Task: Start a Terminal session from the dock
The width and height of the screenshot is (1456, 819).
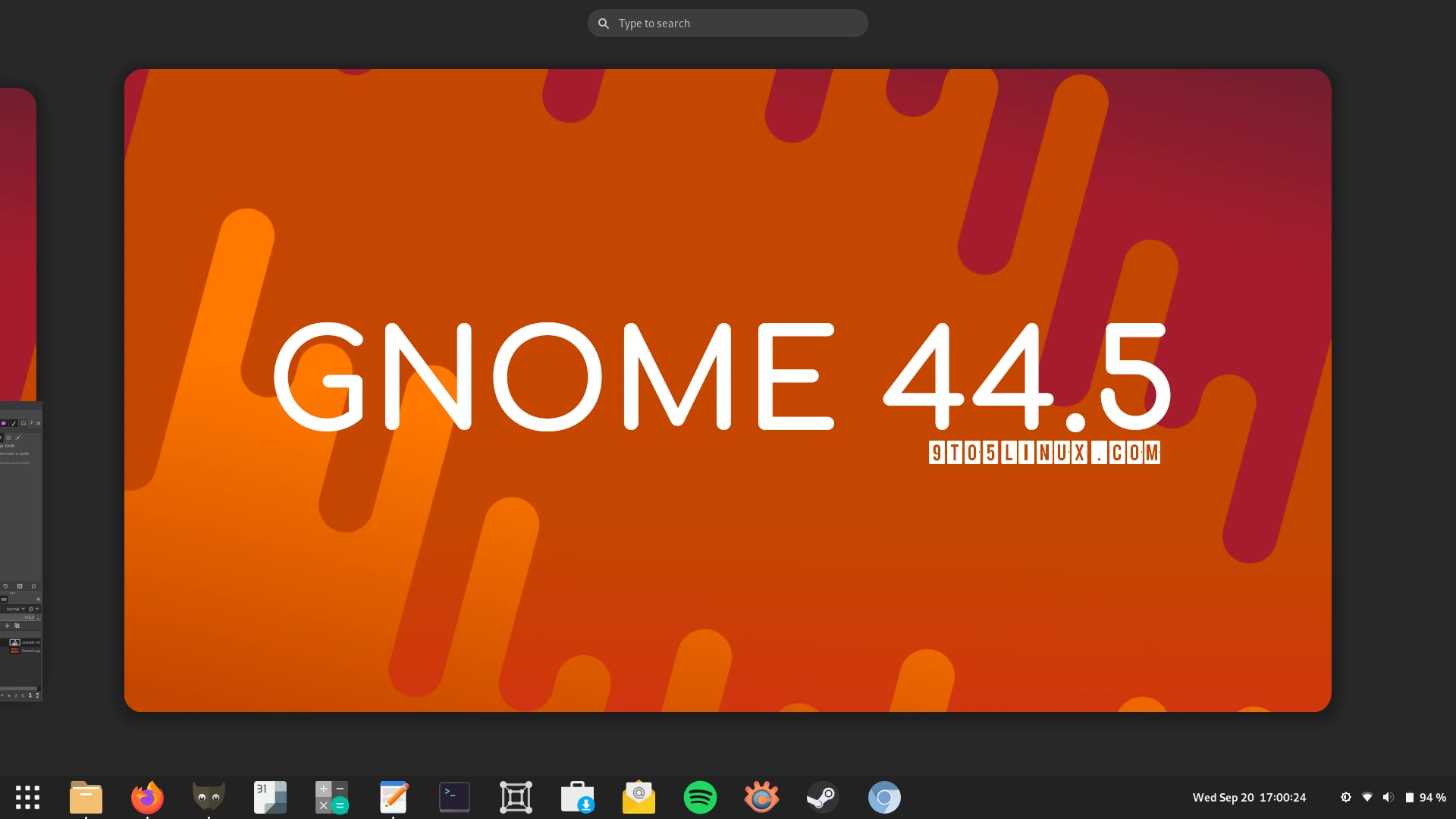Action: click(x=454, y=797)
